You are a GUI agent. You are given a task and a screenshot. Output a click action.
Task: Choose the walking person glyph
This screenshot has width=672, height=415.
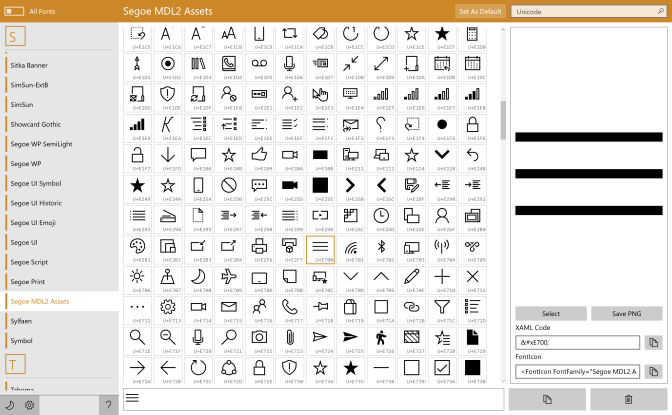point(381,341)
